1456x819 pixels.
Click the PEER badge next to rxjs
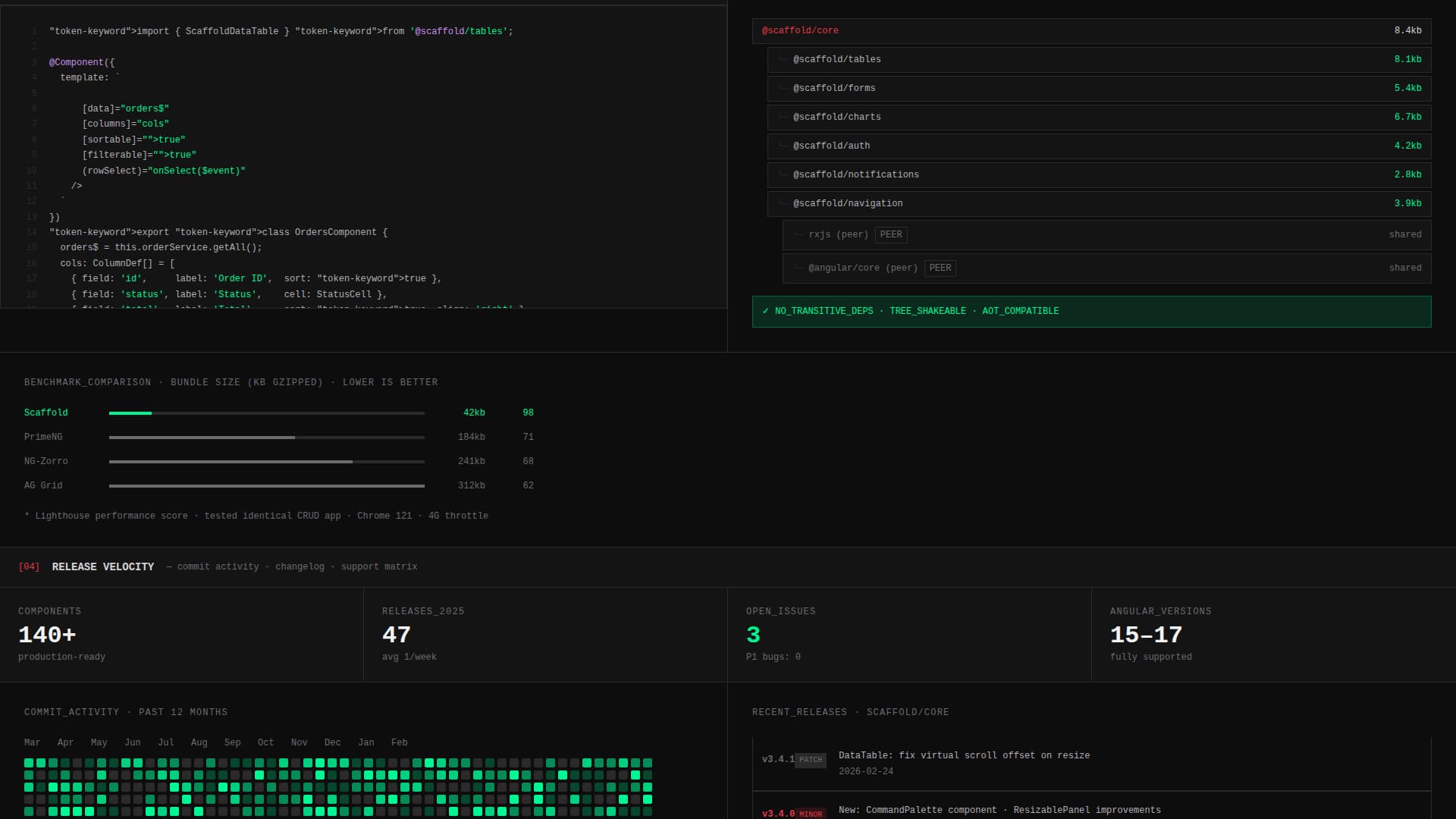click(x=891, y=235)
